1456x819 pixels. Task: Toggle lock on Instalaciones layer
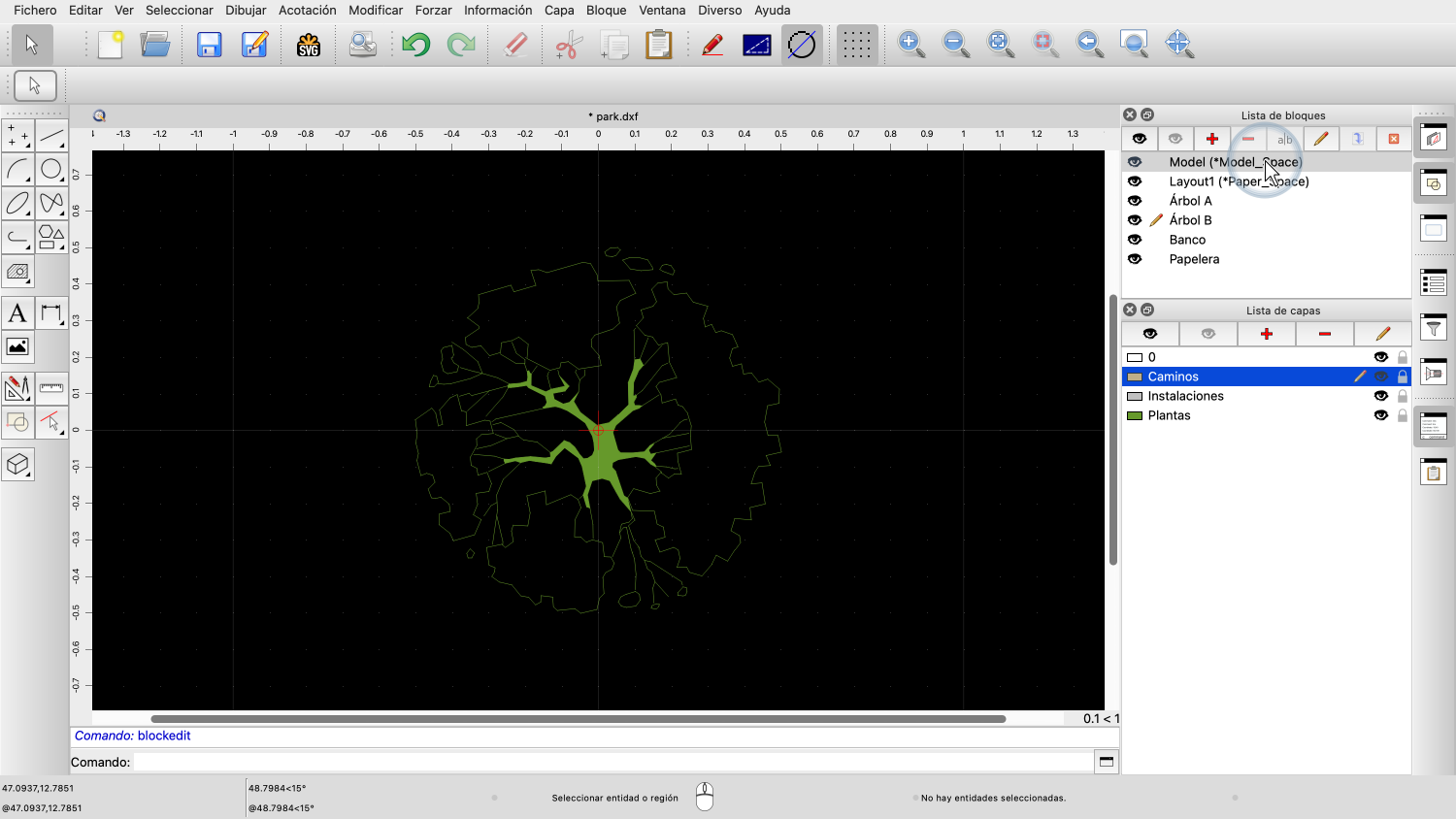click(x=1402, y=396)
